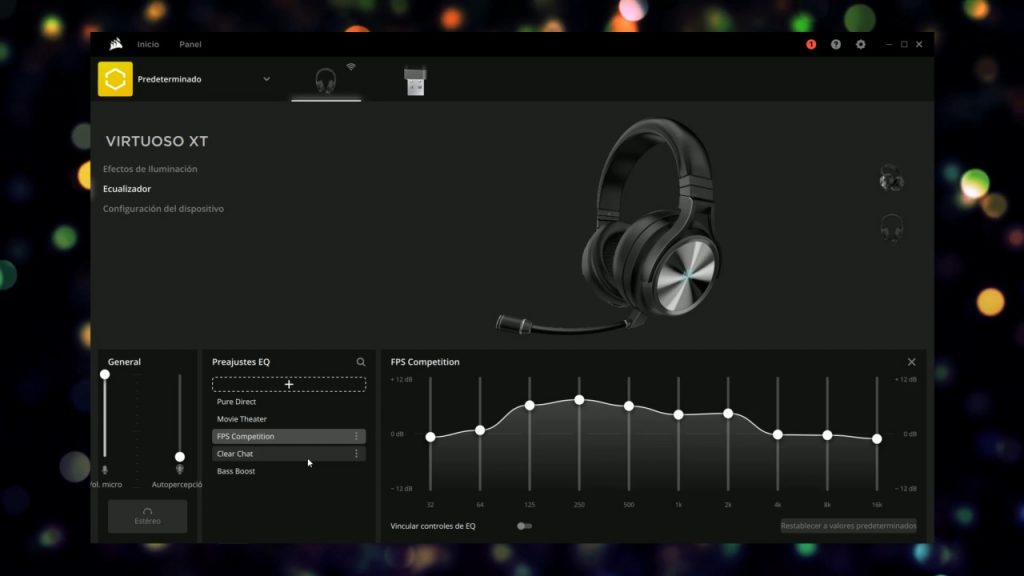
Task: Open Configuración del dispositivo section
Action: 163,209
